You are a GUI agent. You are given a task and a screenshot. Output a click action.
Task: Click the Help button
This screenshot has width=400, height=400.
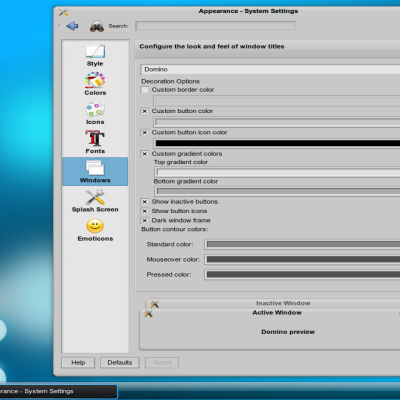click(x=78, y=363)
